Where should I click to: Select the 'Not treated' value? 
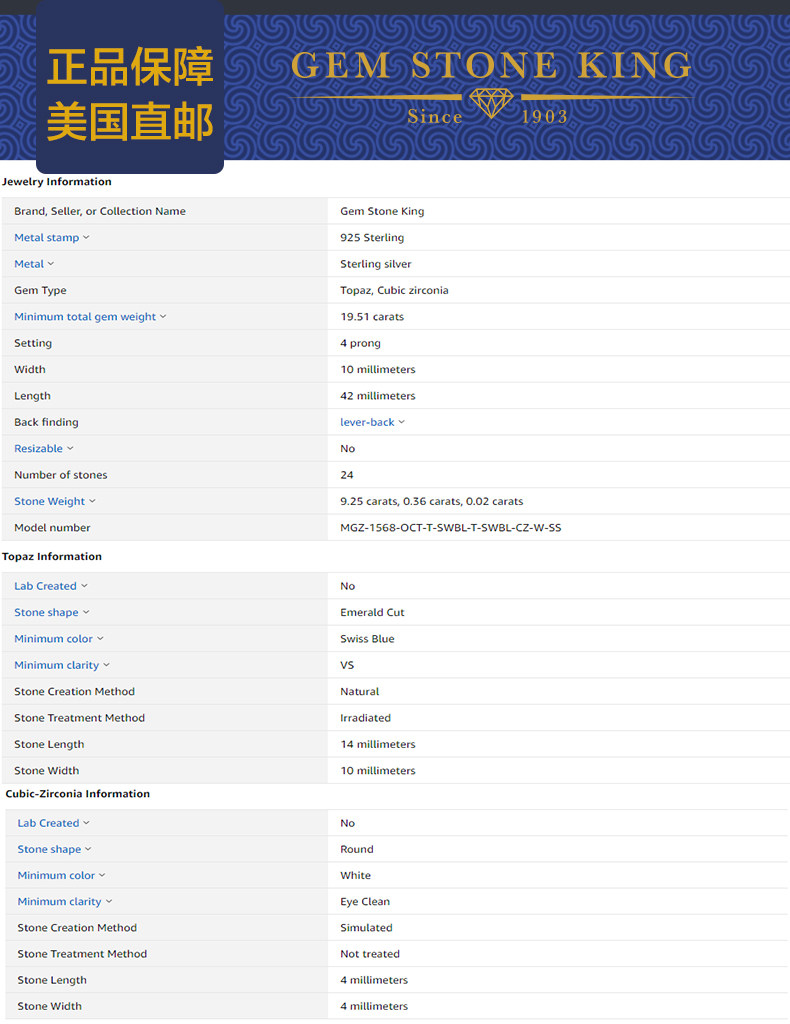click(370, 953)
